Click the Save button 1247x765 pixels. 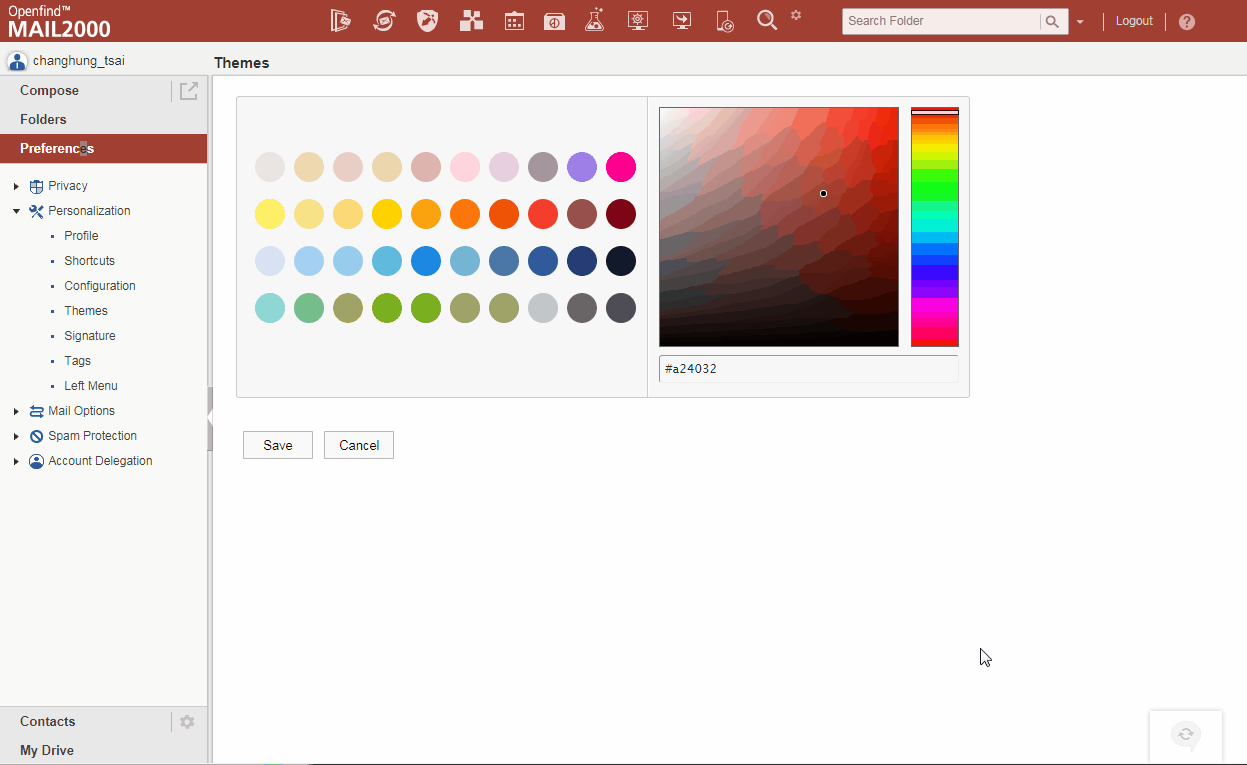tap(278, 446)
